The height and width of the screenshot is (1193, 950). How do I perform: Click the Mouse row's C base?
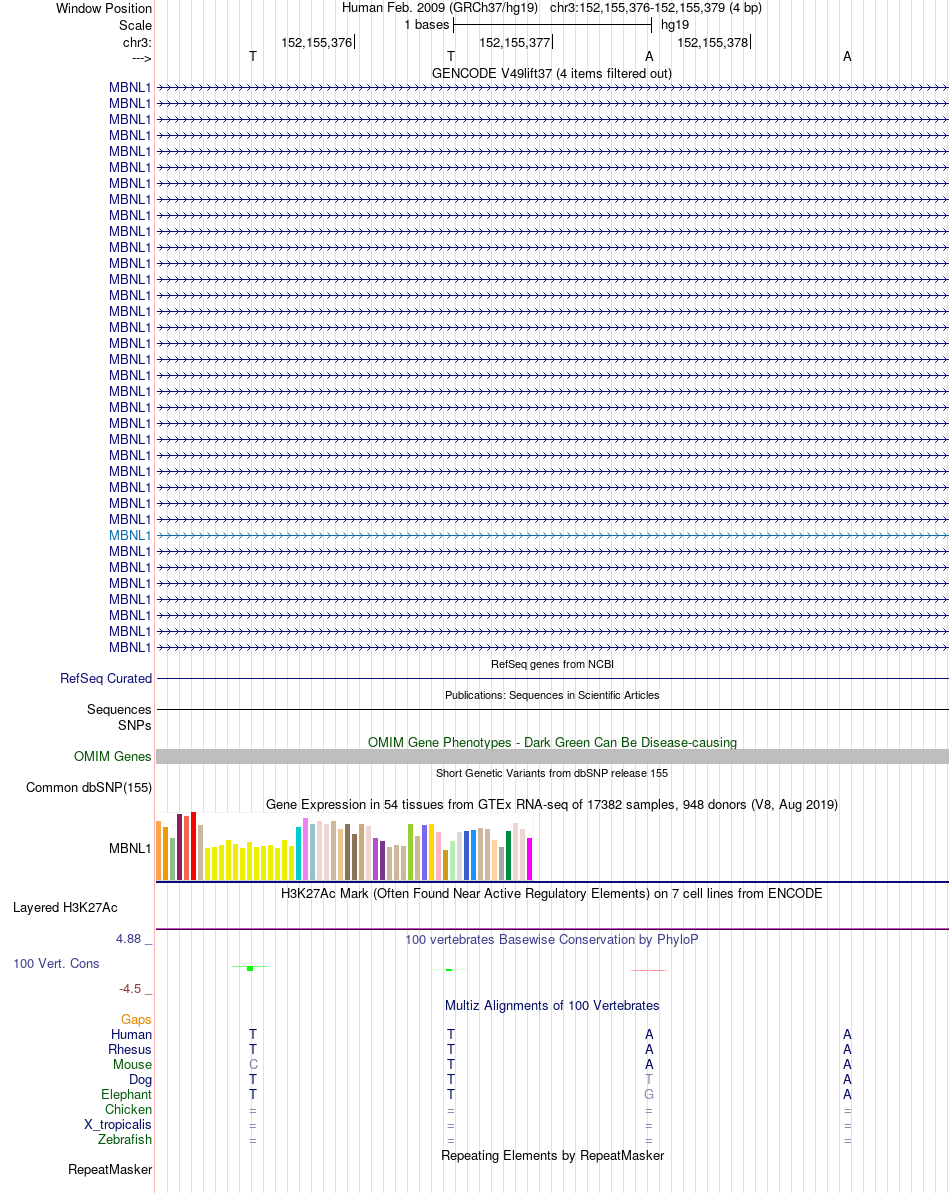(x=253, y=1064)
